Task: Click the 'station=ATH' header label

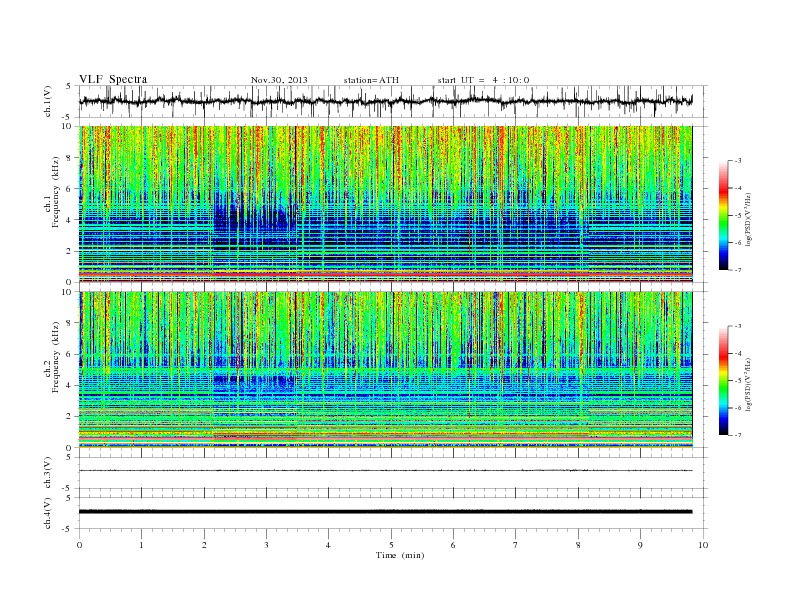Action: click(371, 80)
